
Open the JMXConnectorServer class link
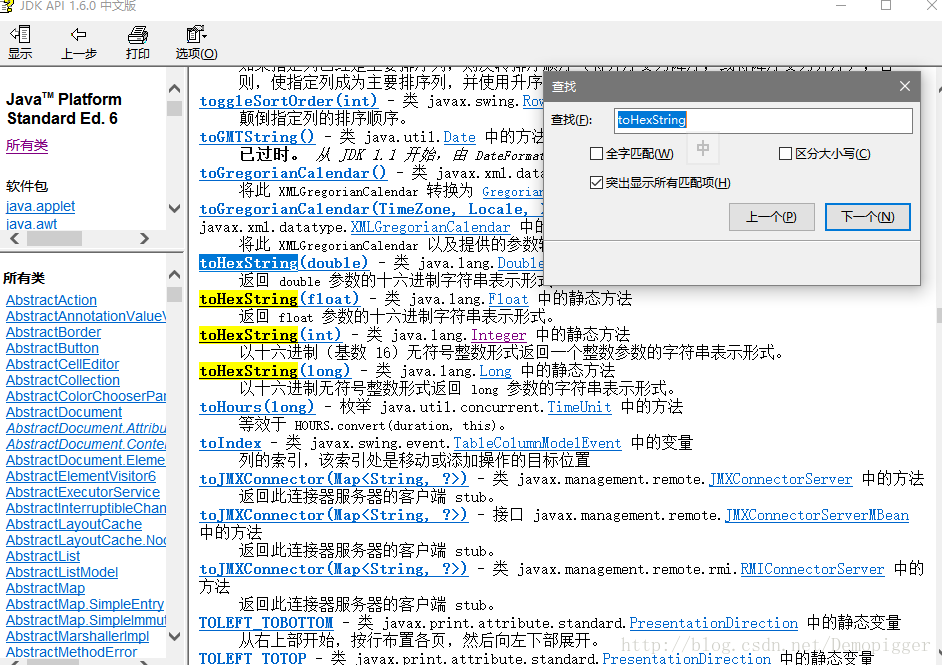[x=781, y=479]
